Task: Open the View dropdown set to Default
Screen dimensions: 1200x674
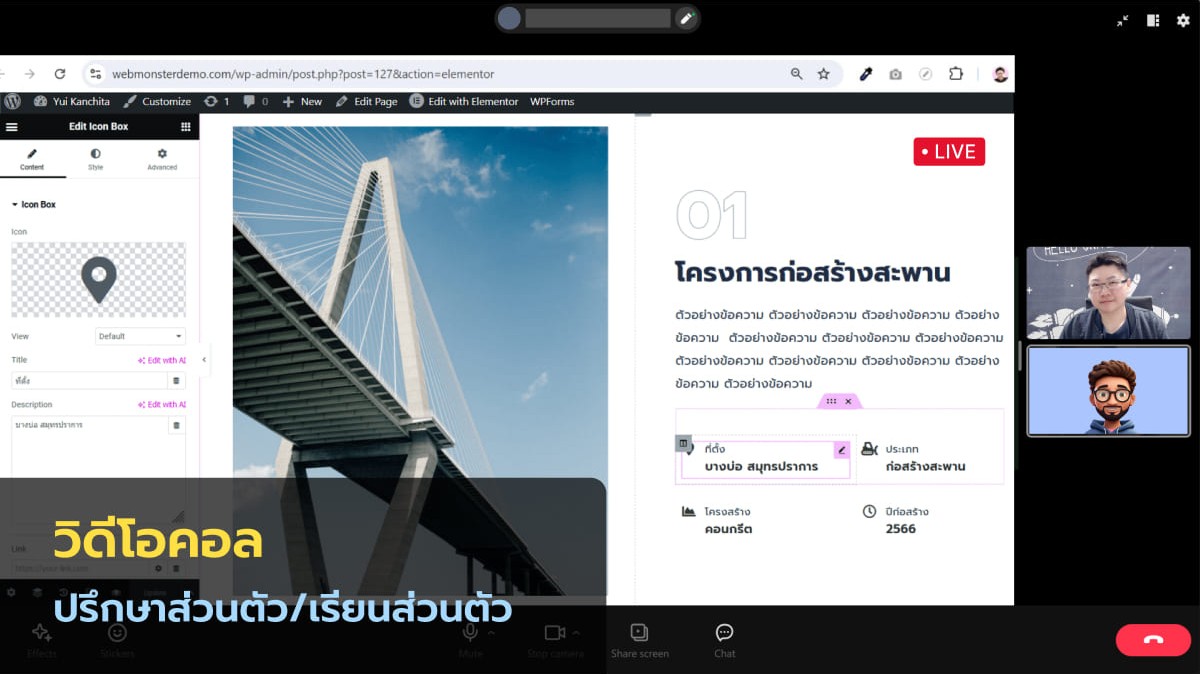Action: point(140,337)
